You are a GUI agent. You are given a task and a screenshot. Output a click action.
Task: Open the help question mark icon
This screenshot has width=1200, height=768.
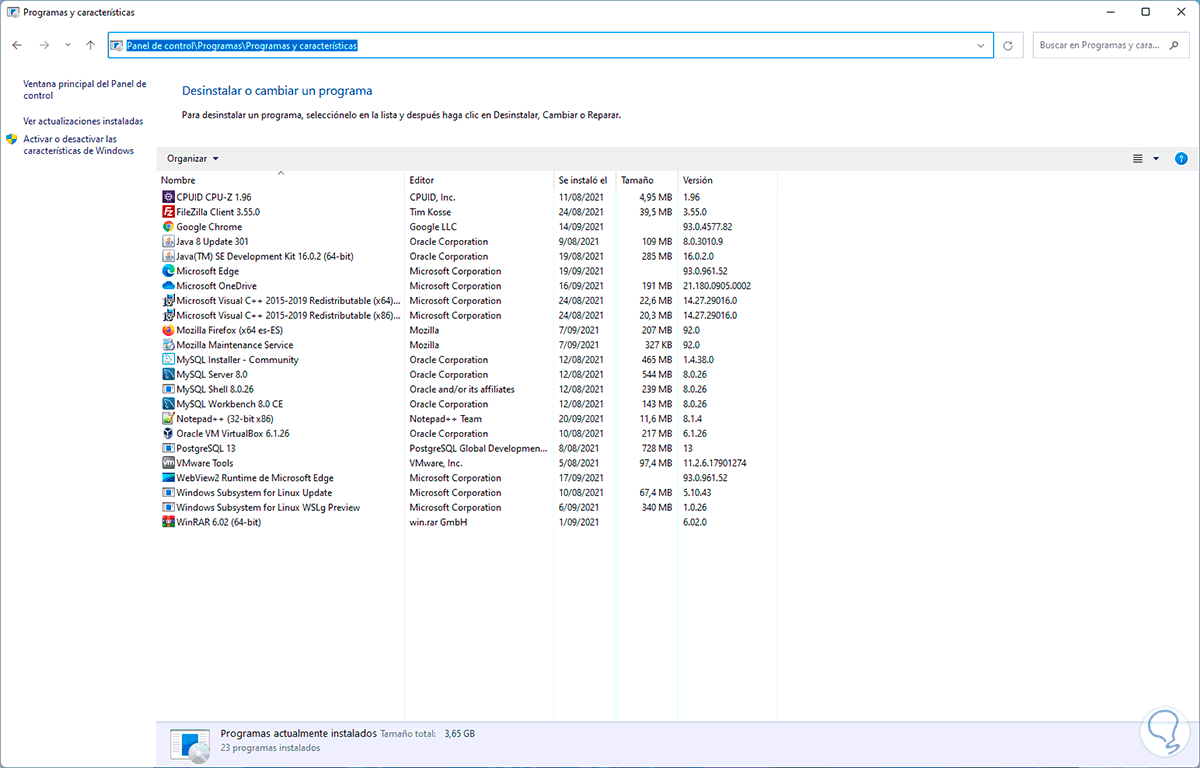[x=1181, y=158]
